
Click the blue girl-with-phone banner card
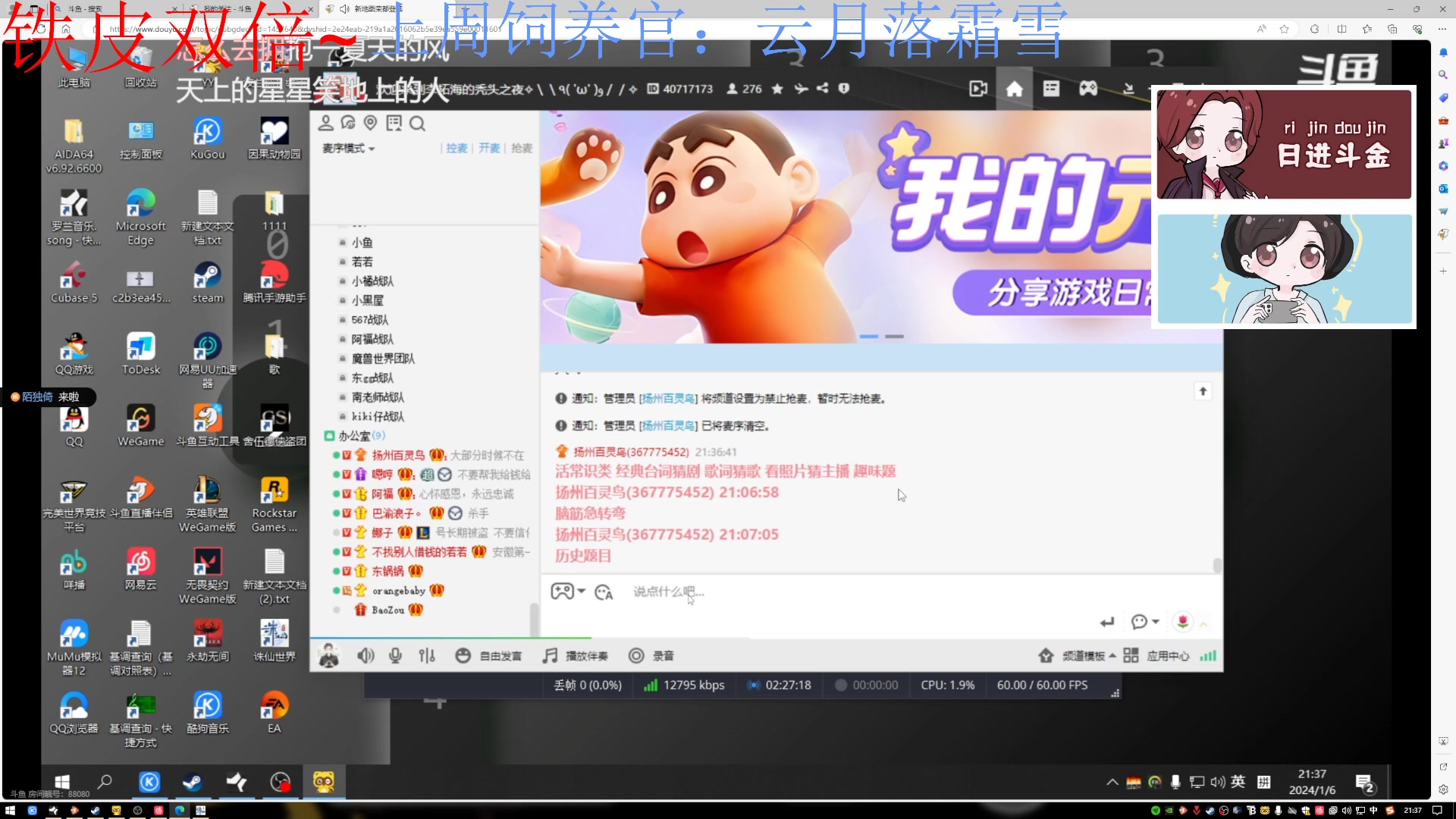click(1284, 269)
